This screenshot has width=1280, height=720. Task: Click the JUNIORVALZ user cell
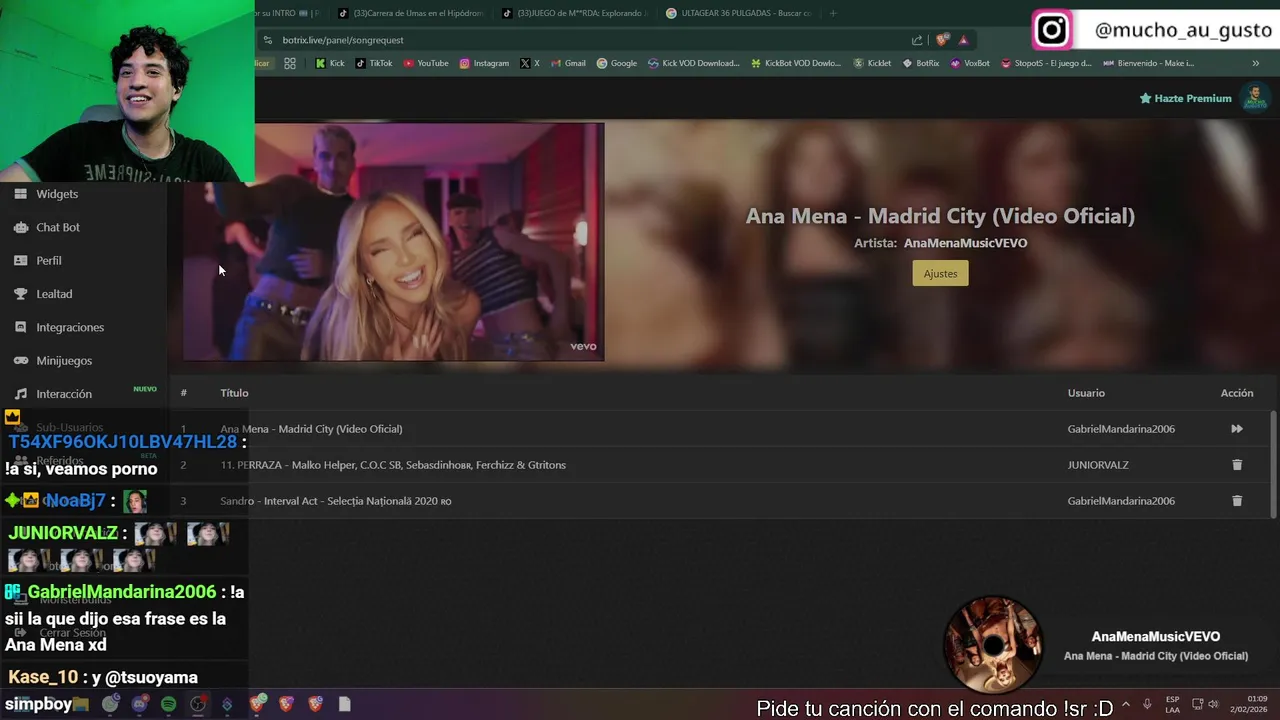tap(1097, 465)
